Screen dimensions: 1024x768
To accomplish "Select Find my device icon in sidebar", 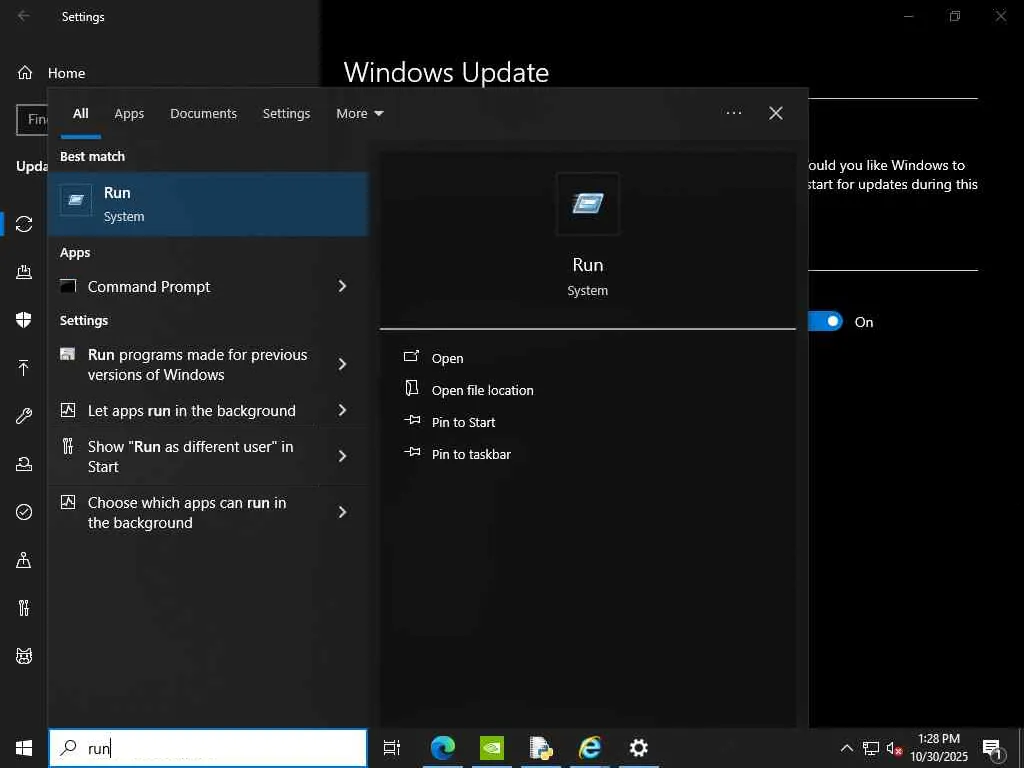I will click(x=24, y=560).
